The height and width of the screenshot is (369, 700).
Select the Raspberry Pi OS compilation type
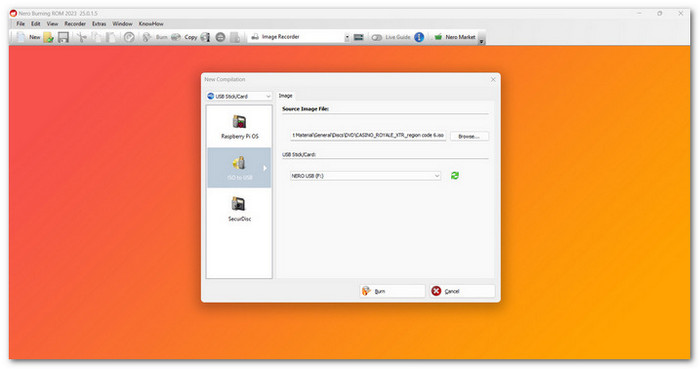click(239, 127)
